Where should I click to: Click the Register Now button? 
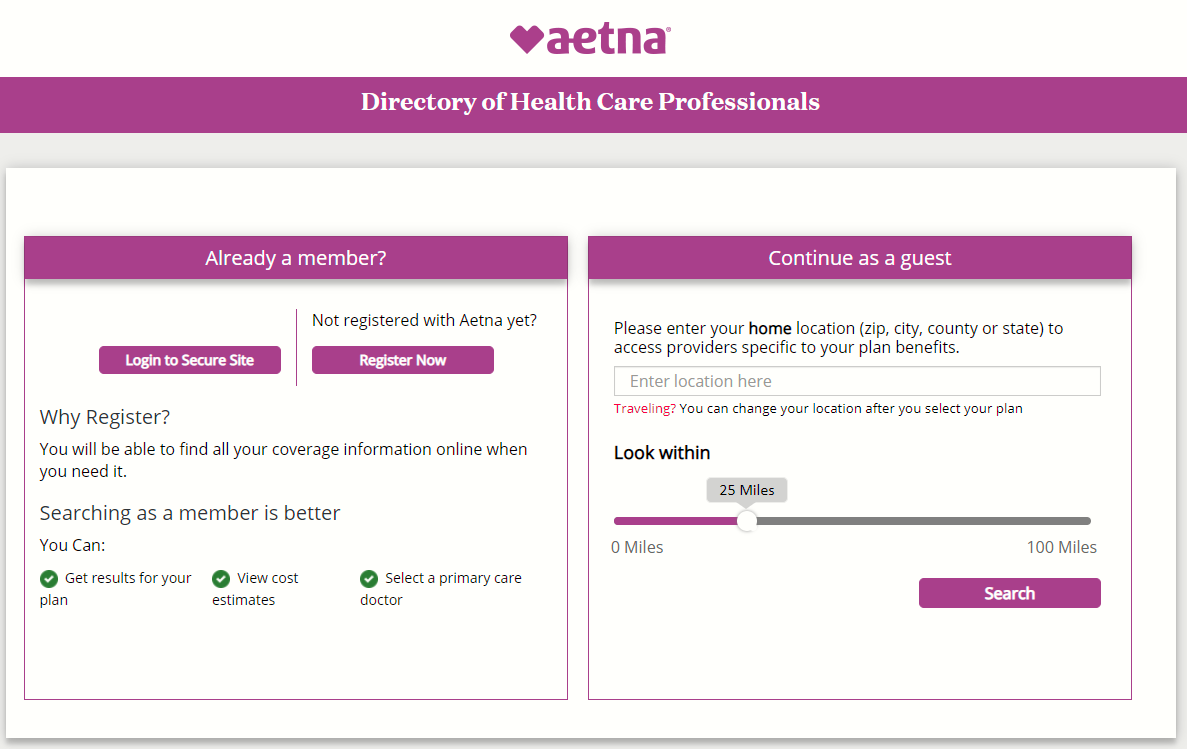[x=403, y=360]
